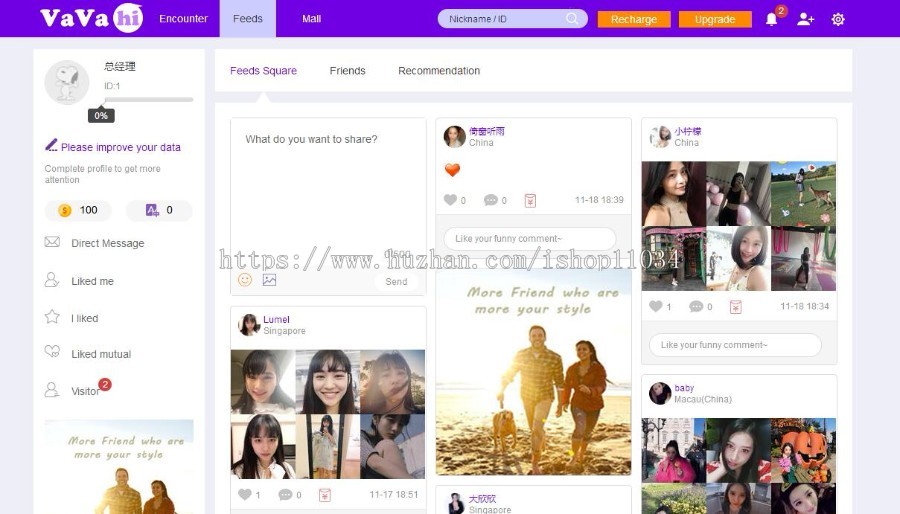This screenshot has height=514, width=900.
Task: Click the insert image icon in composer
Action: (269, 280)
